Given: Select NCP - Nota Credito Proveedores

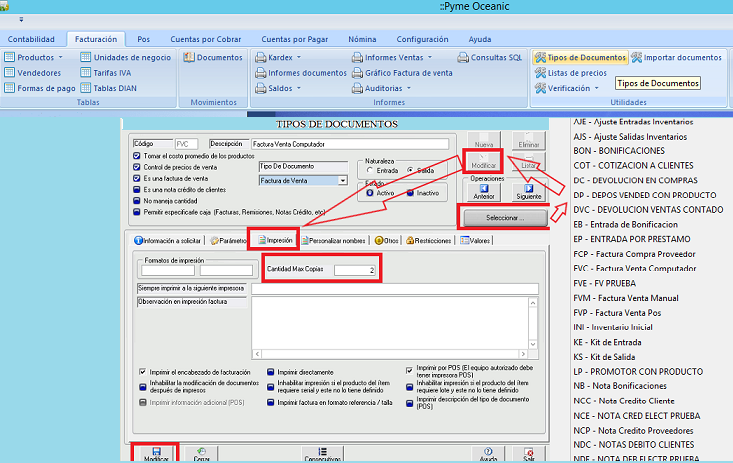Looking at the screenshot, I should click(633, 430).
